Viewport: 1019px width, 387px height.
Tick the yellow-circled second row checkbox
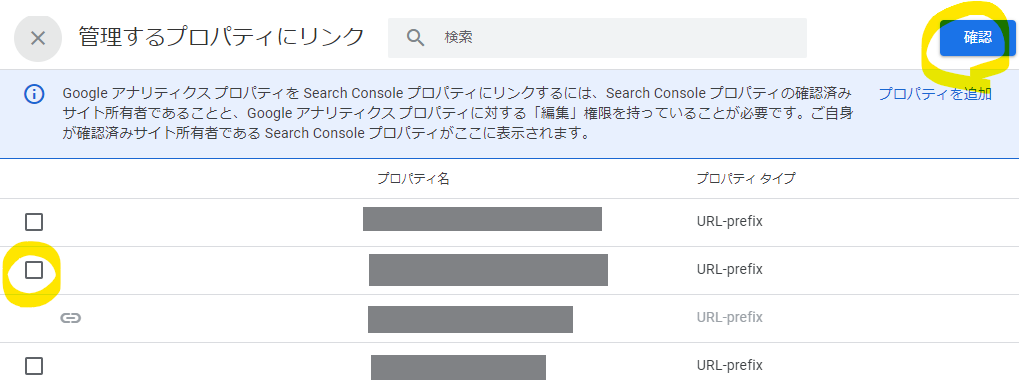coord(34,270)
